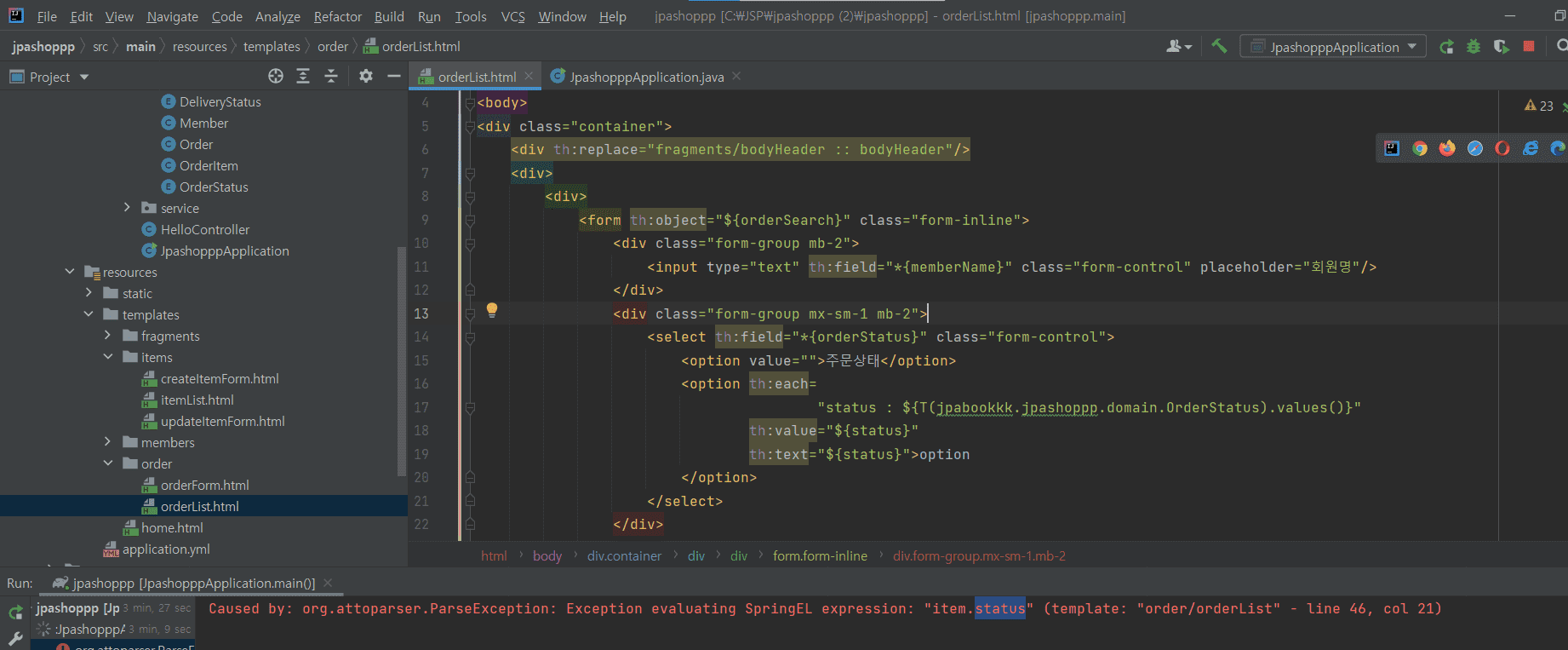Close the orderList.html tab

tap(529, 76)
